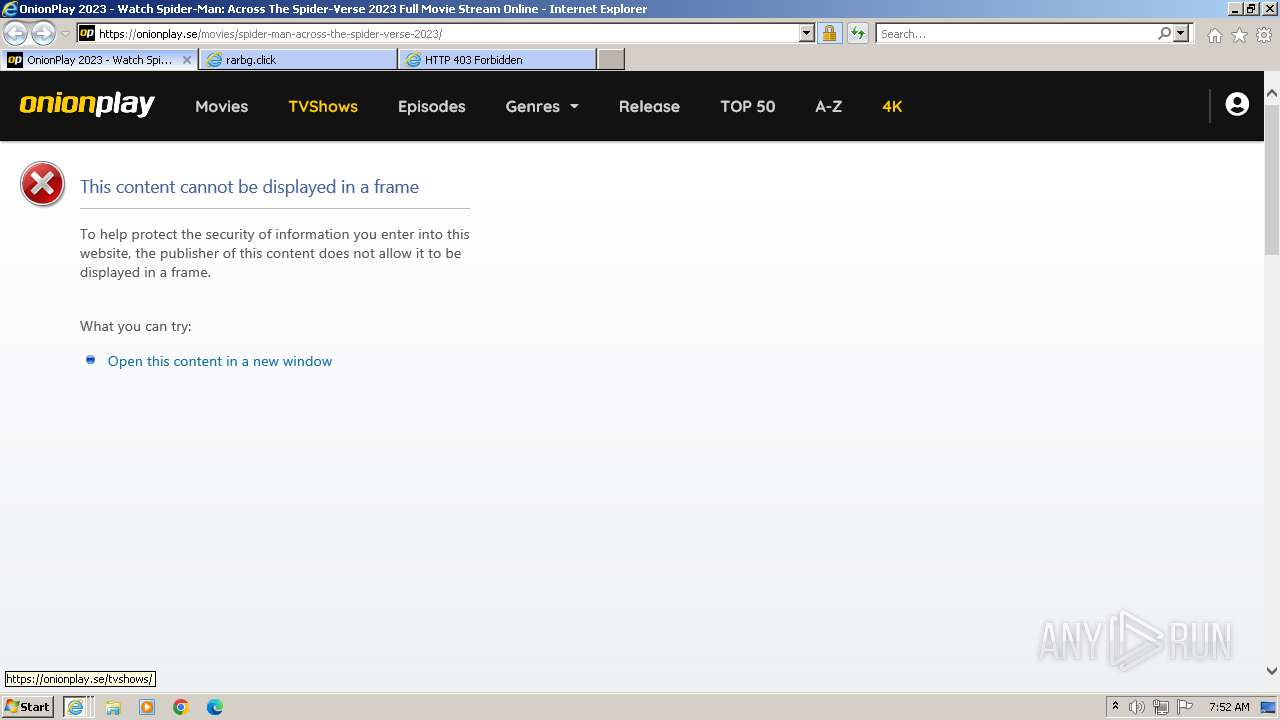1280x720 pixels.
Task: Click the Action Center flag tray icon
Action: 1185,707
